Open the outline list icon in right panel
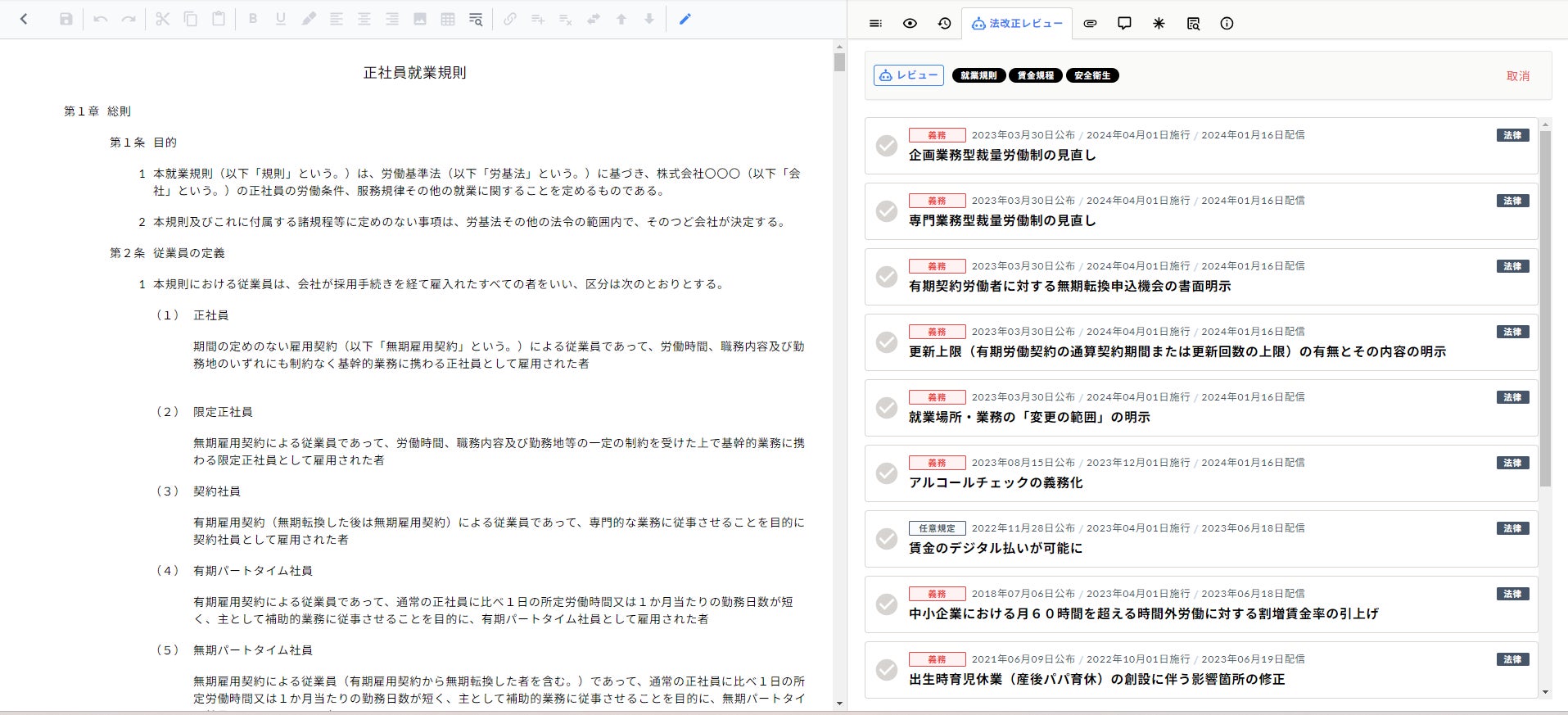 (875, 23)
